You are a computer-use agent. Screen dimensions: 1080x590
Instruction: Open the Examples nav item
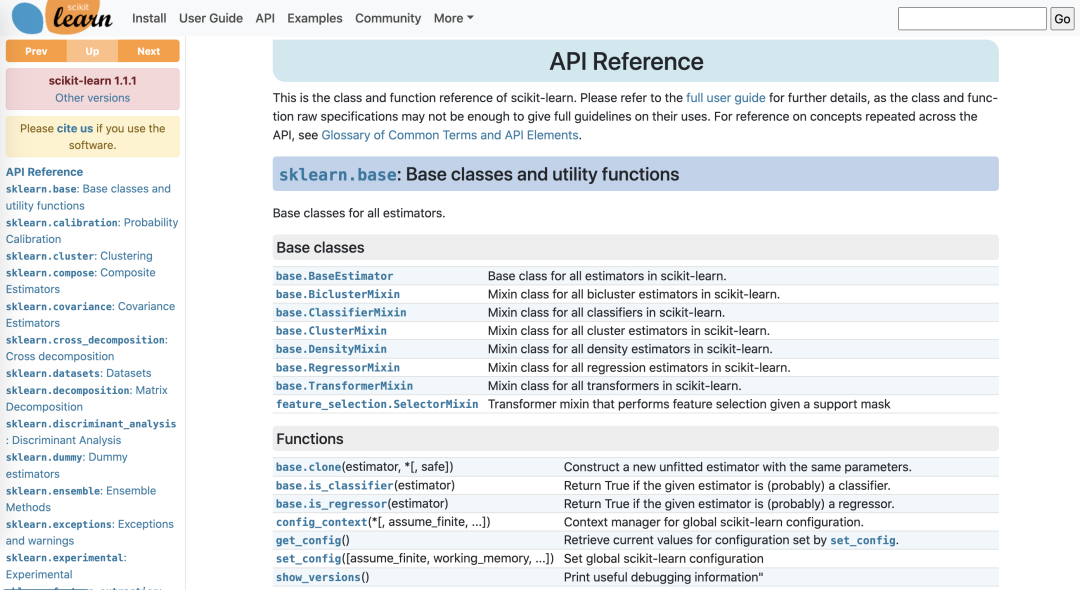tap(314, 18)
